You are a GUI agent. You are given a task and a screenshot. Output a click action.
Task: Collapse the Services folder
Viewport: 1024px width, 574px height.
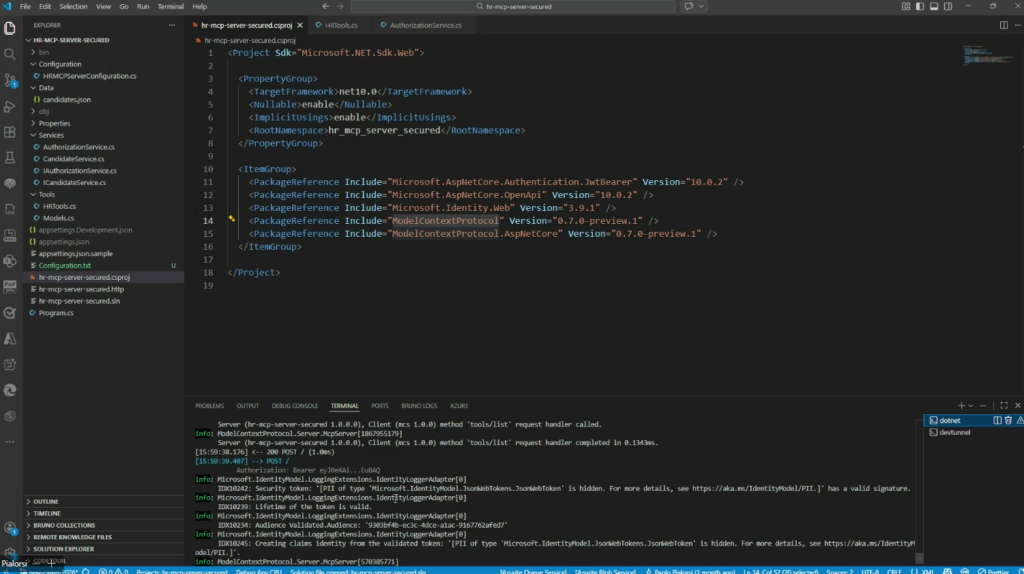51,135
